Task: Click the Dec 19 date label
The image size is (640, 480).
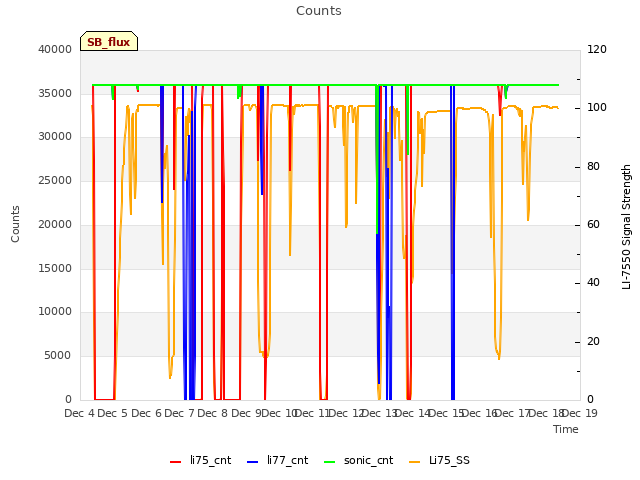Action: pos(580,413)
